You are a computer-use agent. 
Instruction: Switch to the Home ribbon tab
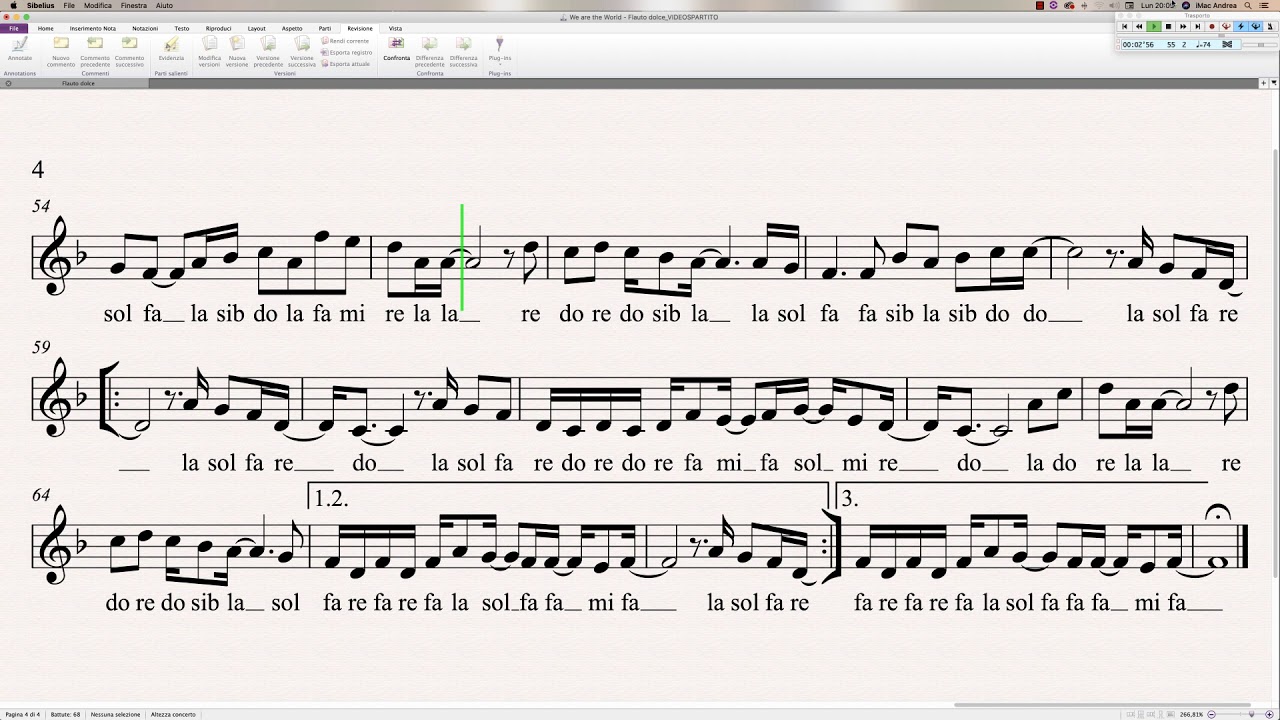tap(46, 28)
